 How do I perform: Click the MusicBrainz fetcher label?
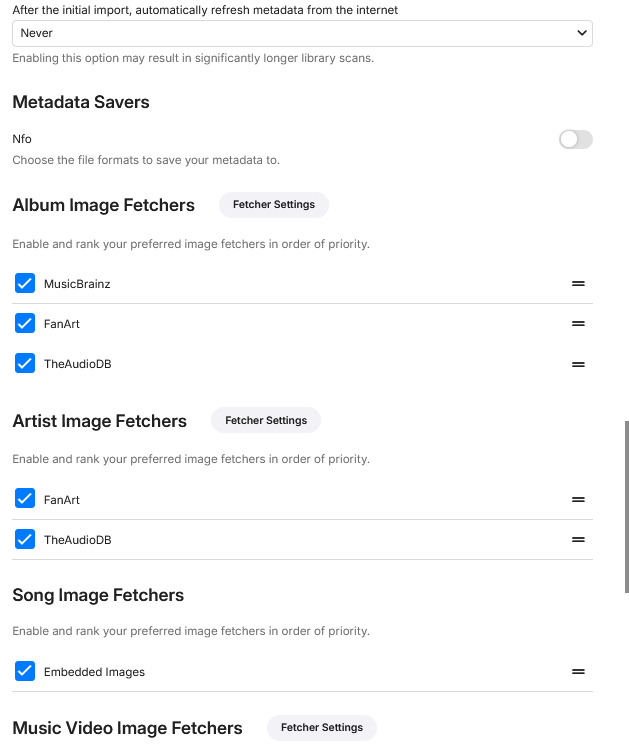coord(77,284)
